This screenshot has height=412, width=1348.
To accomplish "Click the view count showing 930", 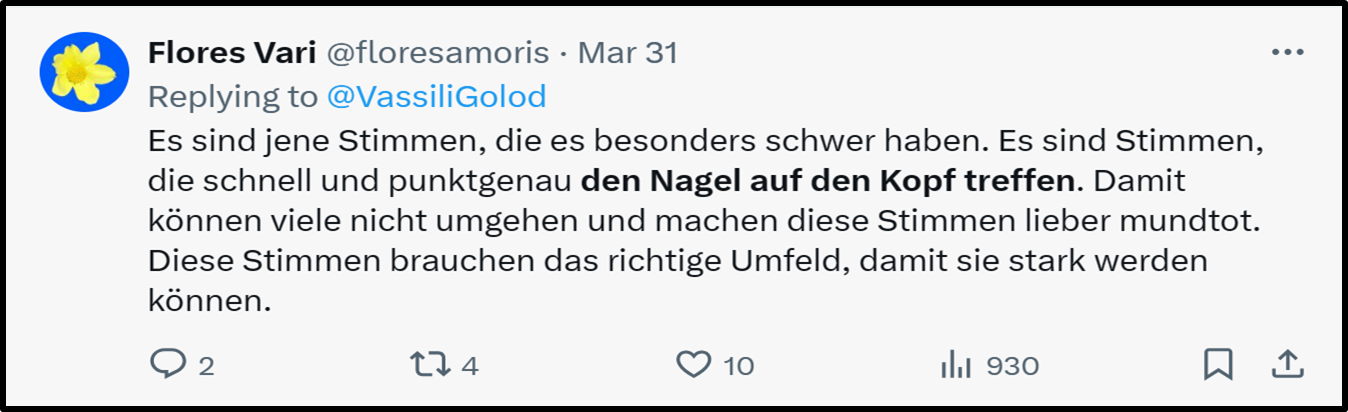I will [x=1013, y=366].
